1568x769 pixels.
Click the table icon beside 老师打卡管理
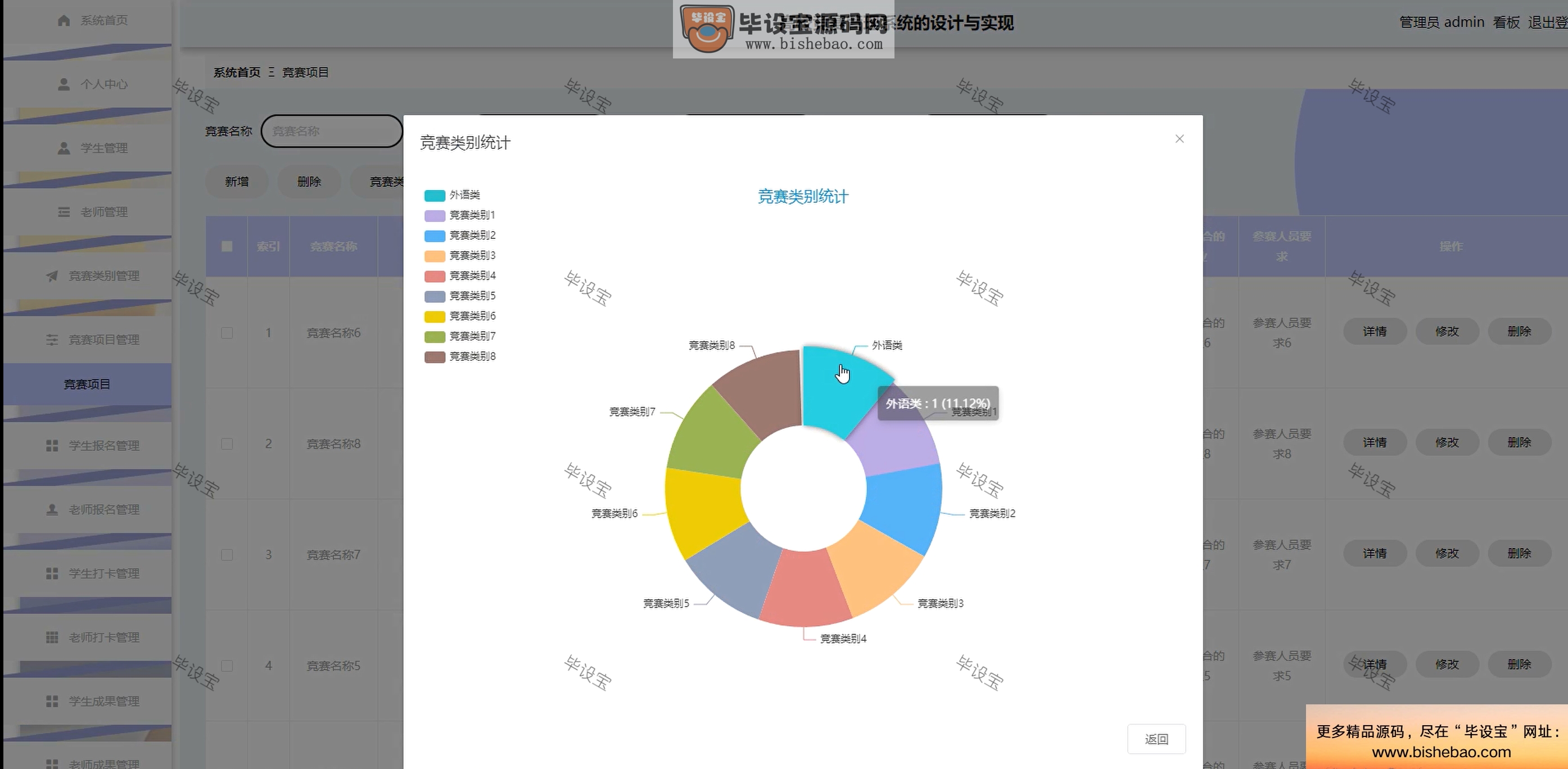pos(52,637)
